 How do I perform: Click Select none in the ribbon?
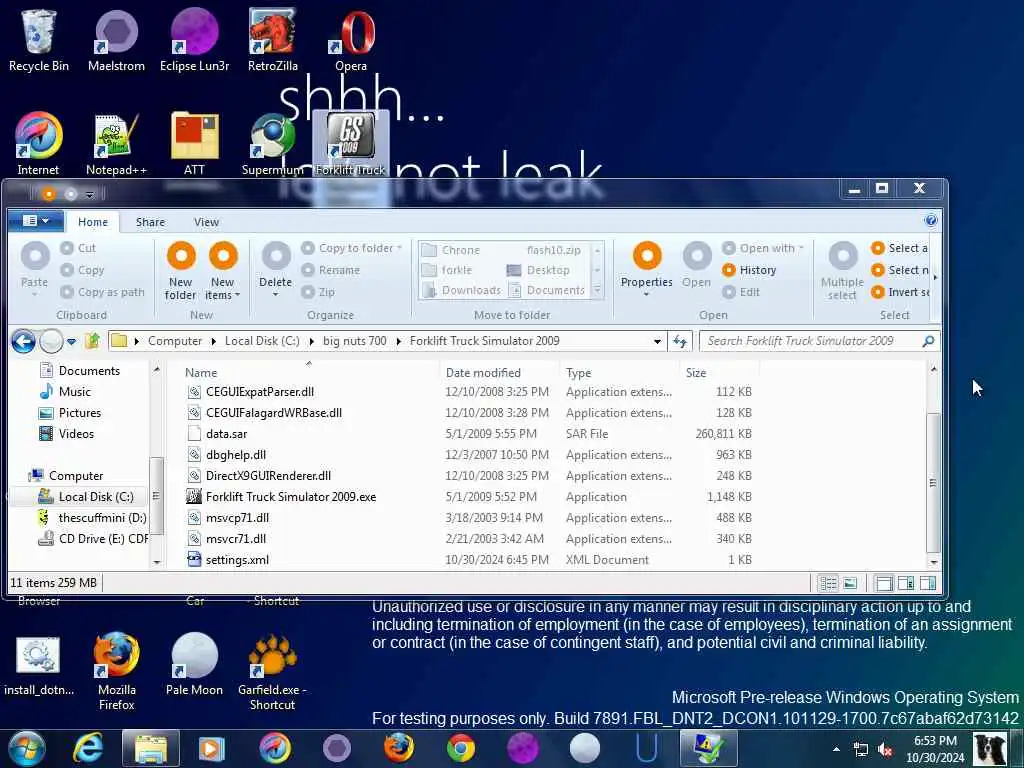(x=900, y=270)
